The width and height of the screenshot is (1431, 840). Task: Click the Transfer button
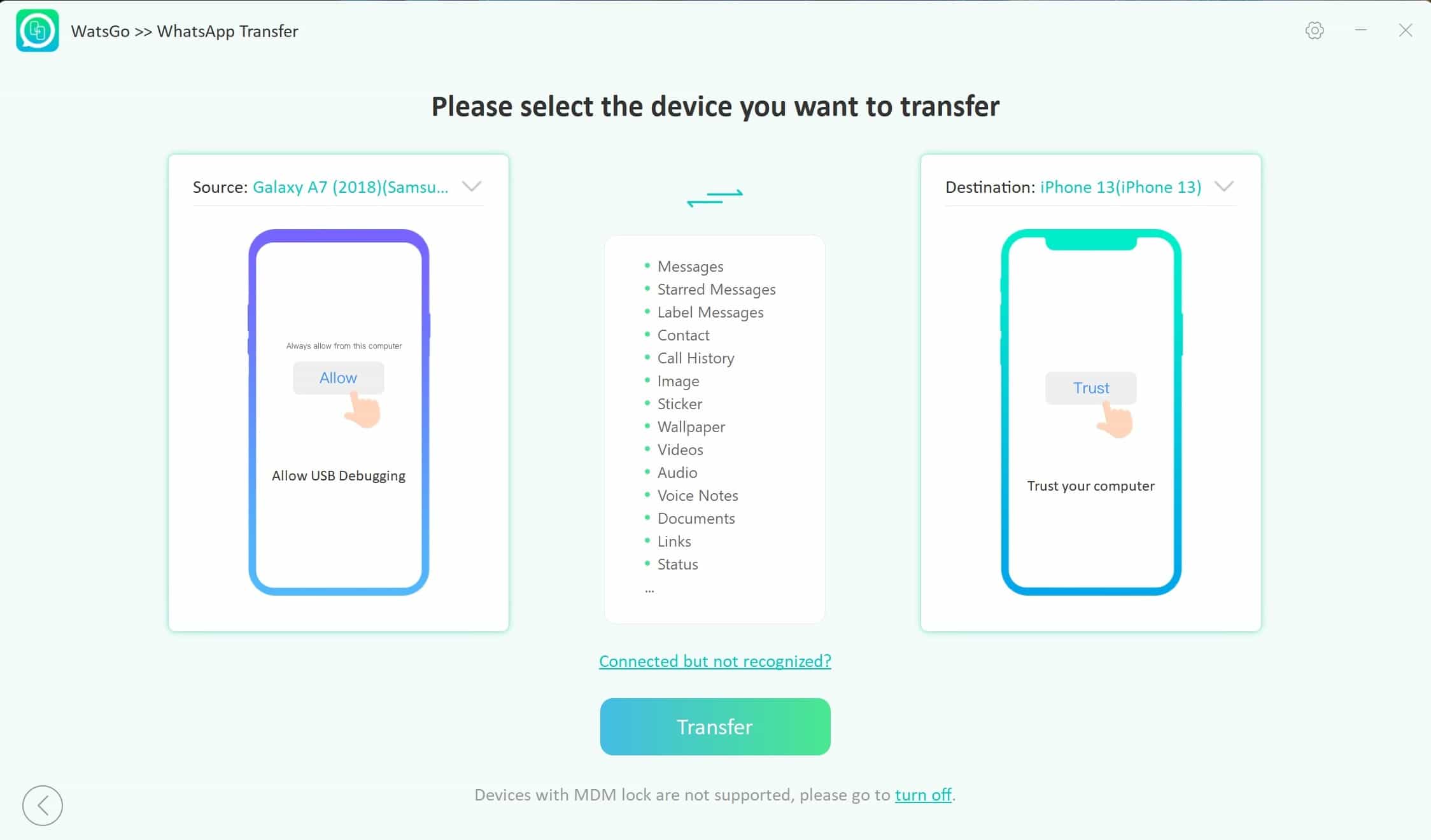click(715, 727)
